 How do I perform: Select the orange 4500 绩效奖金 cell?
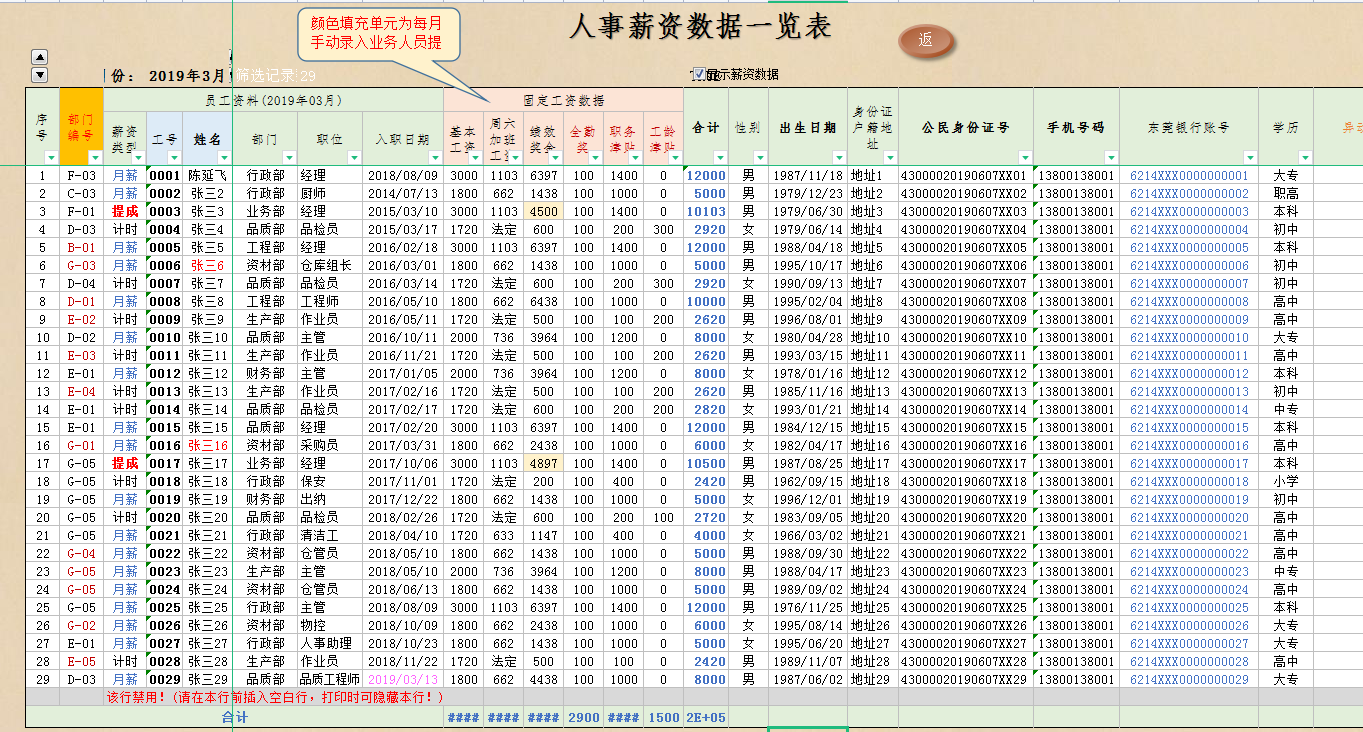point(542,212)
